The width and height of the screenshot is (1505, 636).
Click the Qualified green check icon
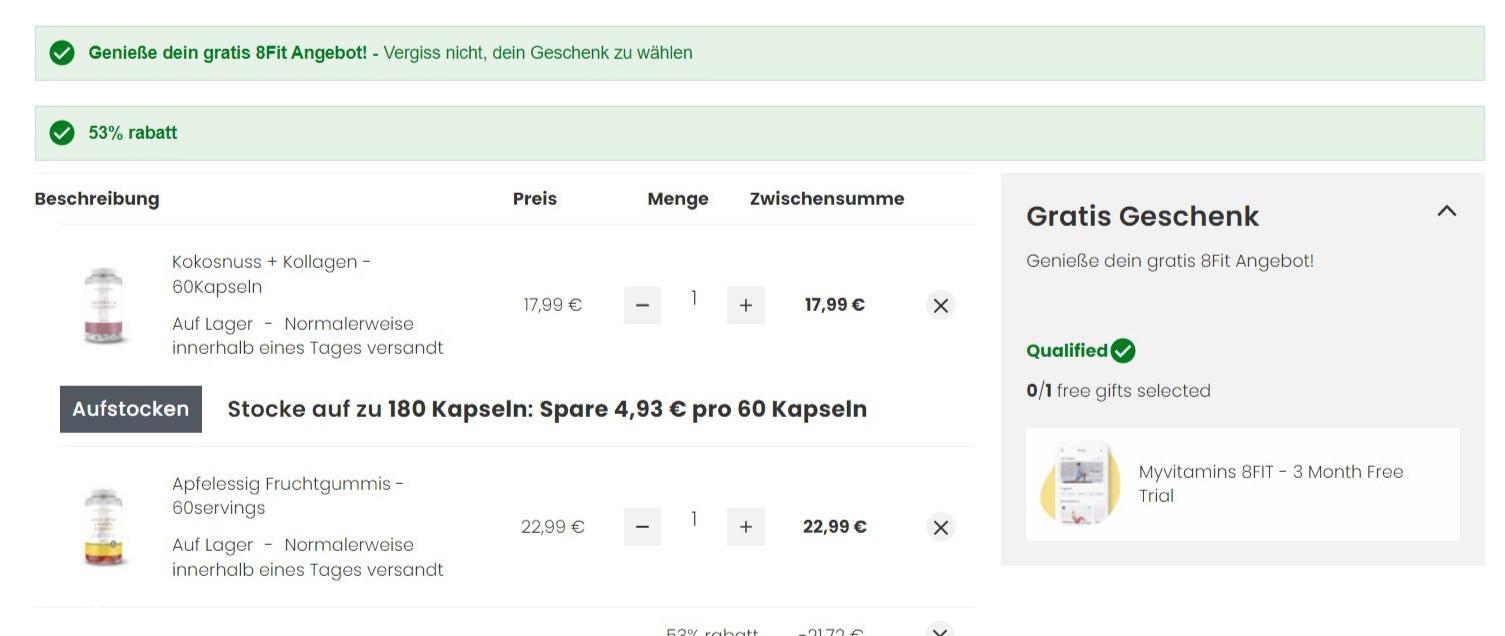coord(1123,351)
